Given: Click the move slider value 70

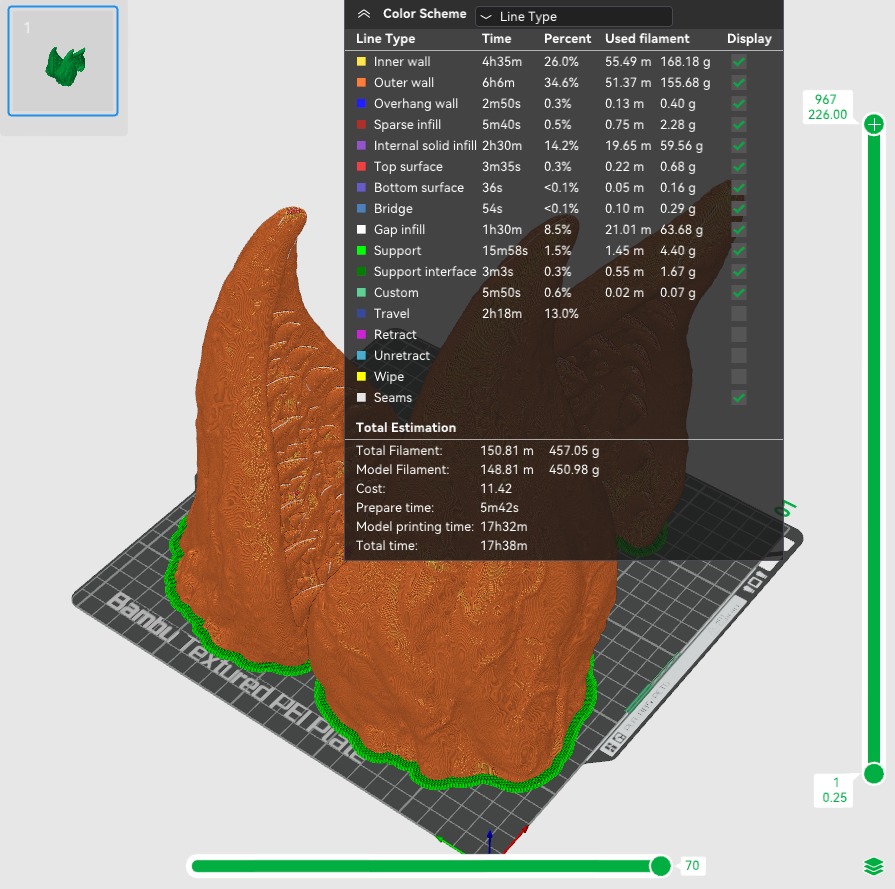Looking at the screenshot, I should click(692, 866).
